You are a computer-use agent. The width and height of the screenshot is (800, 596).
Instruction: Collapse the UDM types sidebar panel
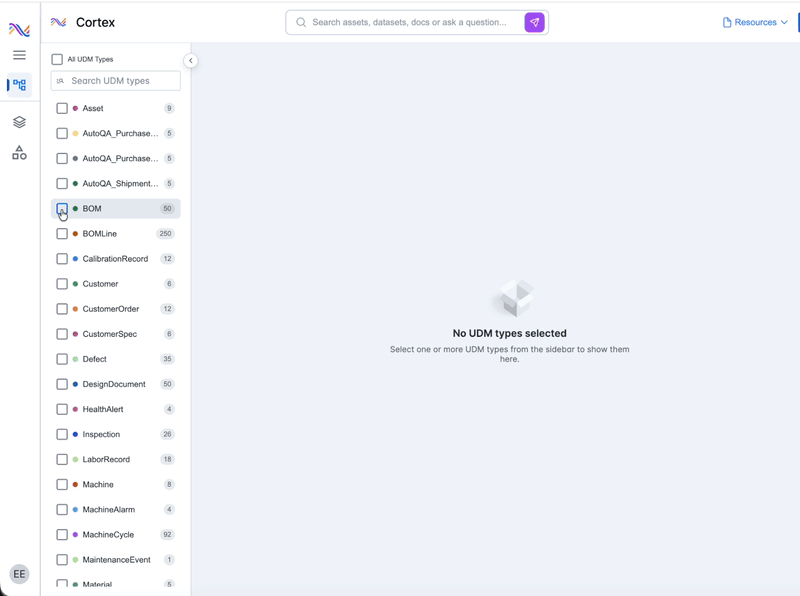[190, 61]
